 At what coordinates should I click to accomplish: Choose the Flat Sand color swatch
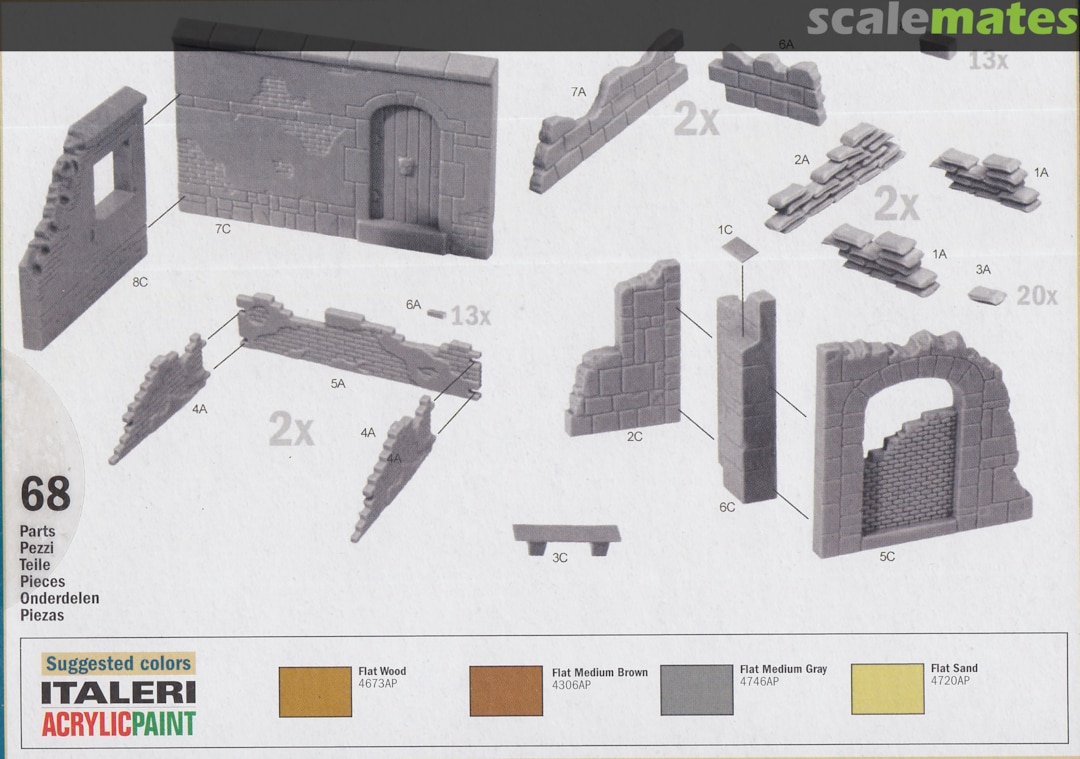(x=888, y=689)
